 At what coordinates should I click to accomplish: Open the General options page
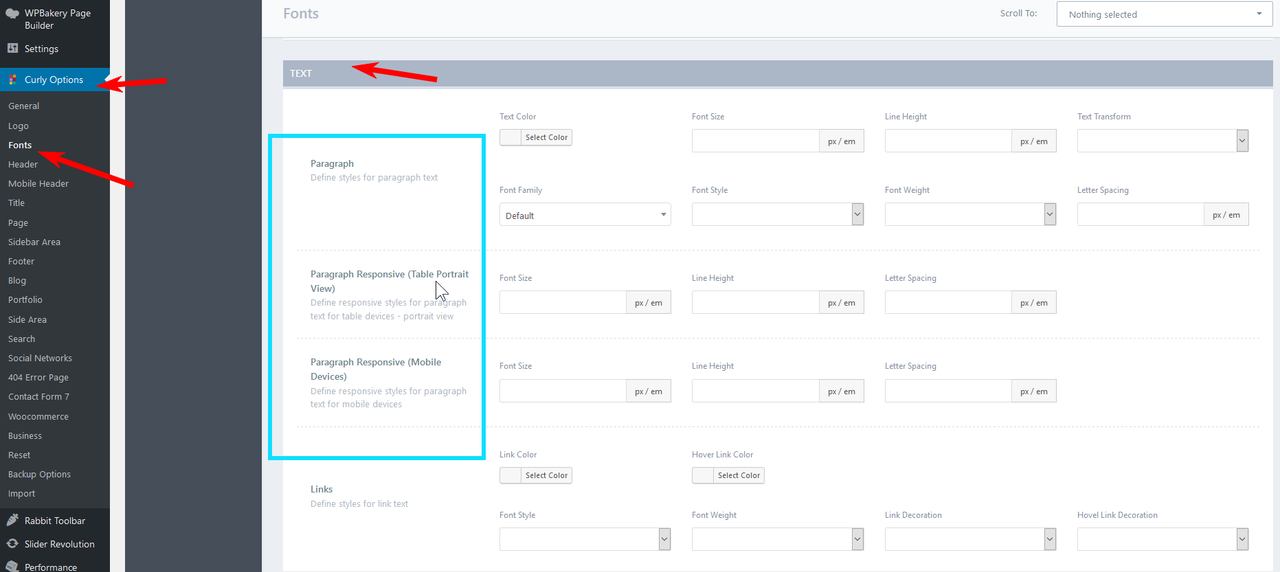(x=24, y=106)
